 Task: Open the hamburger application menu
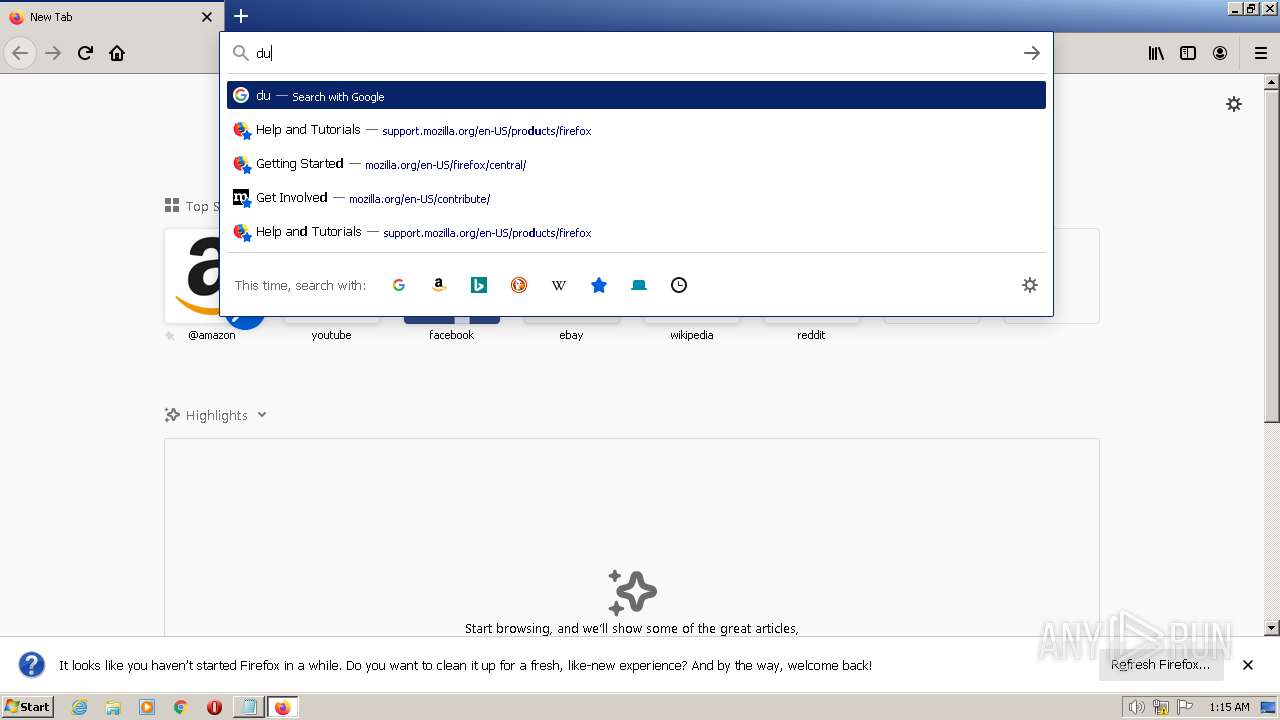(1260, 53)
